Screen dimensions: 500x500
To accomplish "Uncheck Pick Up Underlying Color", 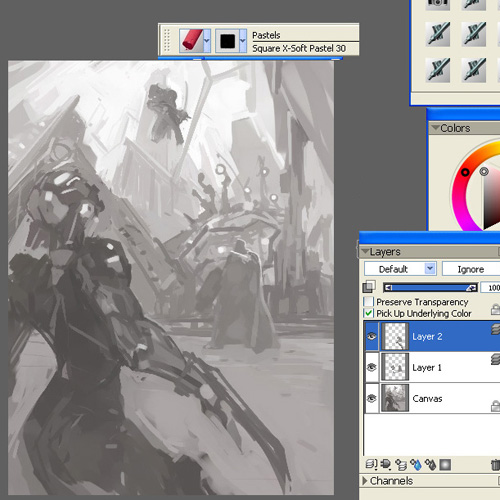I will click(x=368, y=313).
